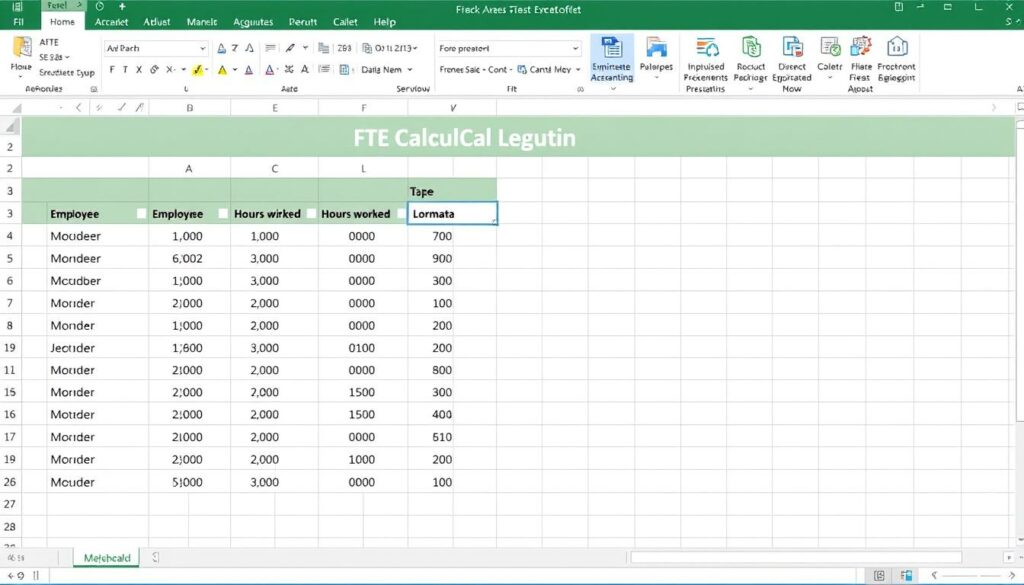Viewport: 1024px width, 585px height.
Task: Click the Inptuised Prexenents icon
Action: [707, 49]
